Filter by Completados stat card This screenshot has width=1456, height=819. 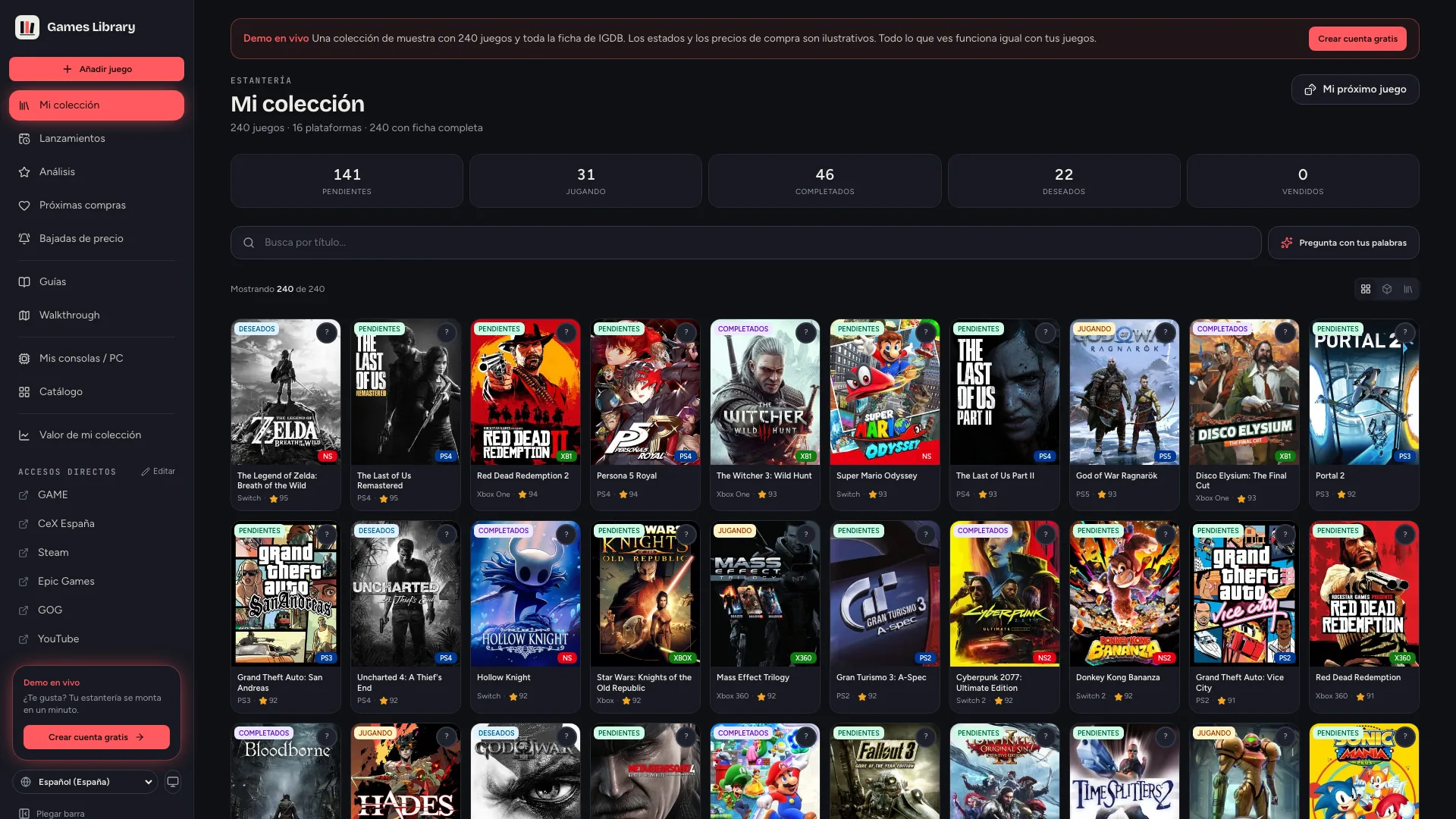click(825, 181)
